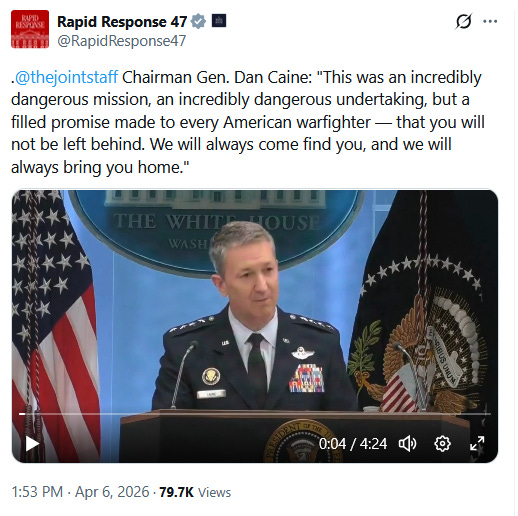Click the 79.7K Views counter
This screenshot has height=516, width=518.
tap(195, 492)
